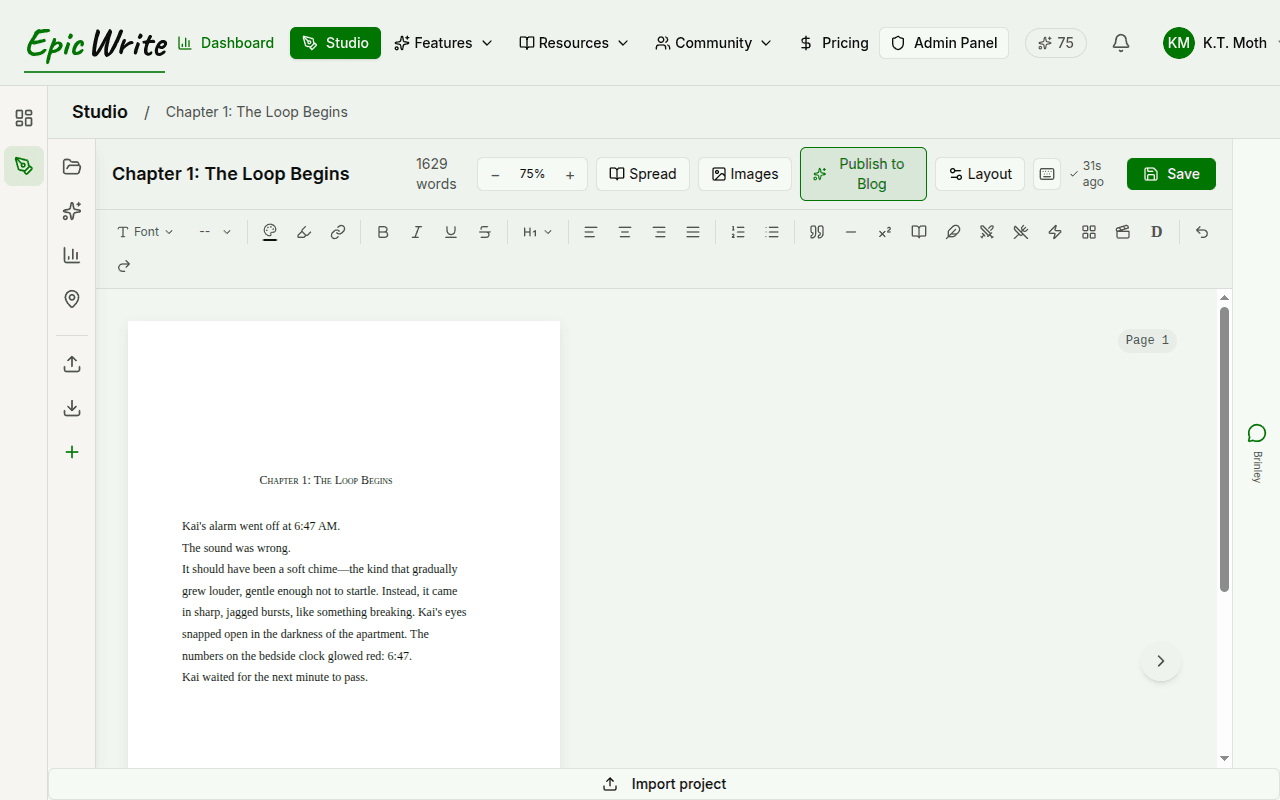This screenshot has height=800, width=1280.
Task: Toggle bold formatting
Action: (383, 231)
